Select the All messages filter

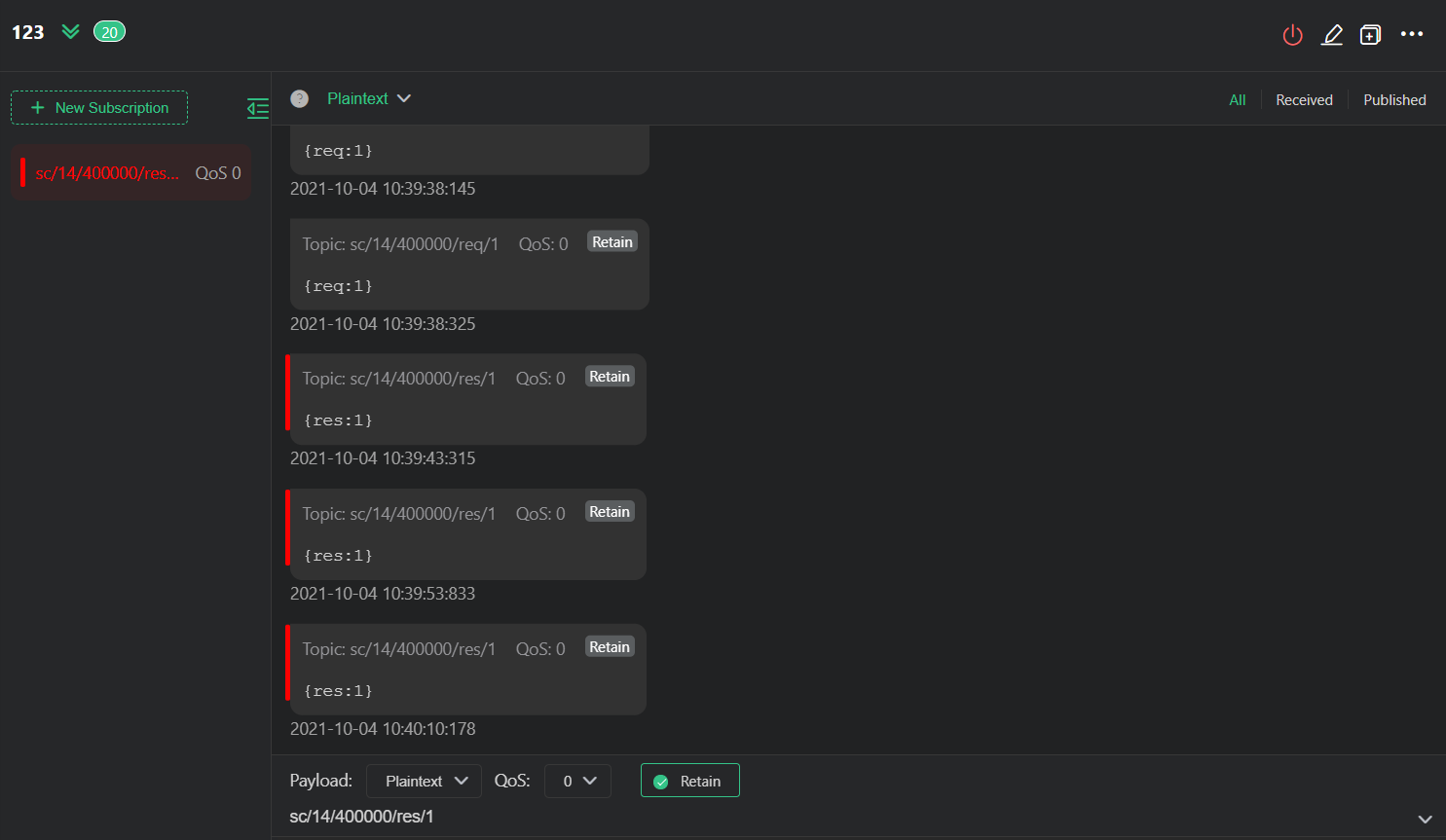point(1237,99)
